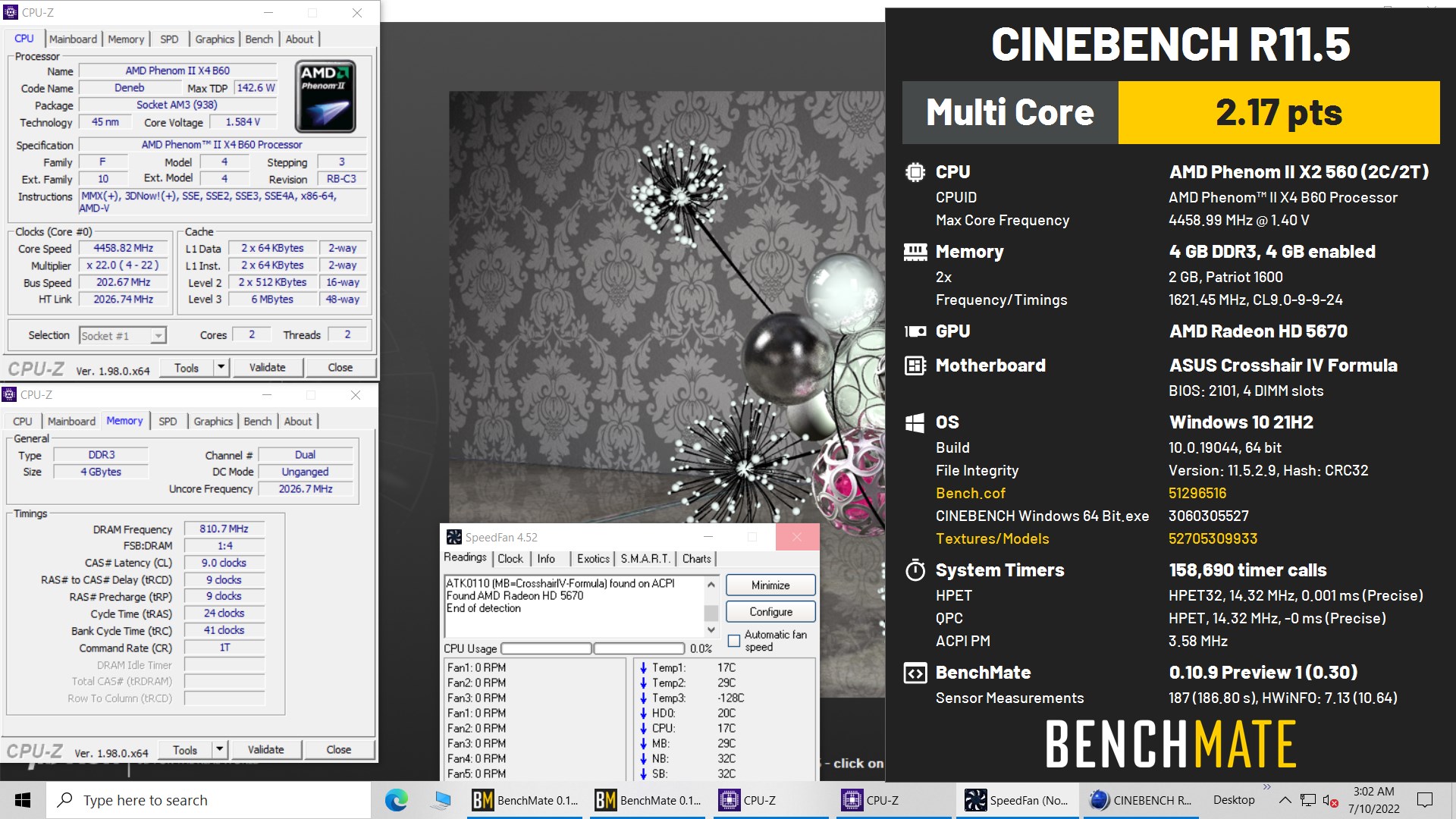Click the first CPU Usage bar in SpeedFan
1456x819 pixels.
tap(546, 648)
